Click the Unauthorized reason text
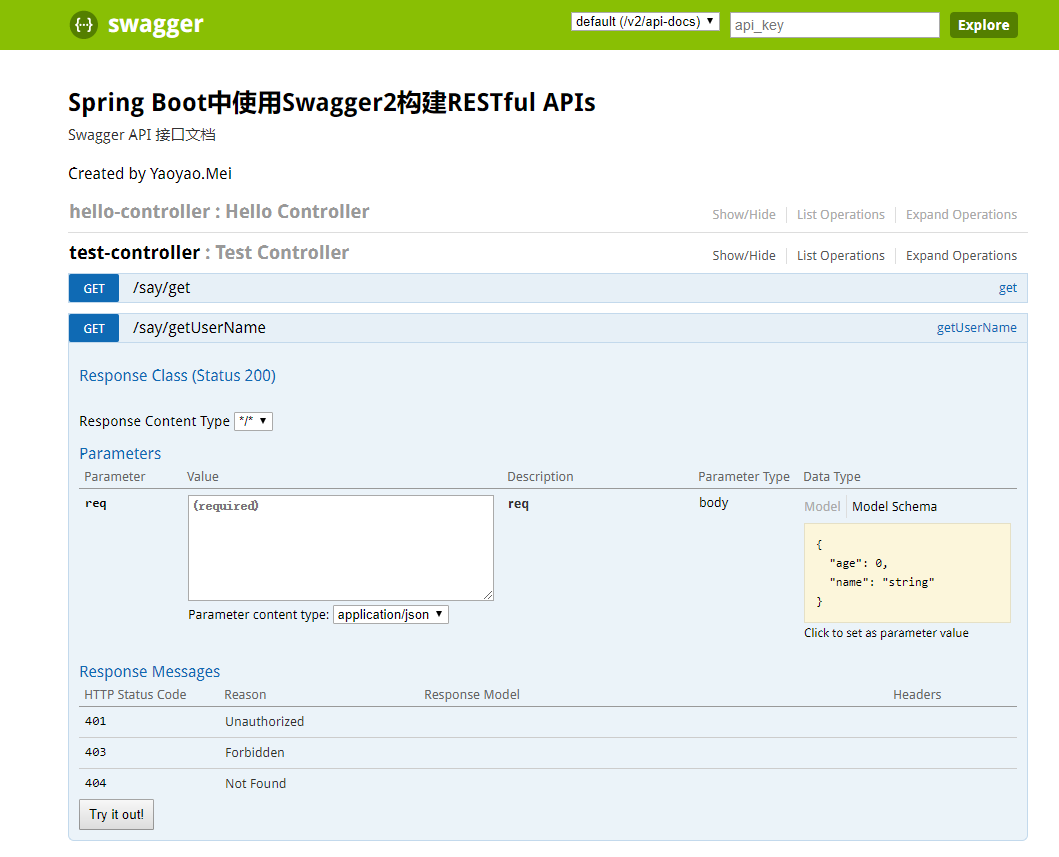The height and width of the screenshot is (857, 1059). pos(264,721)
